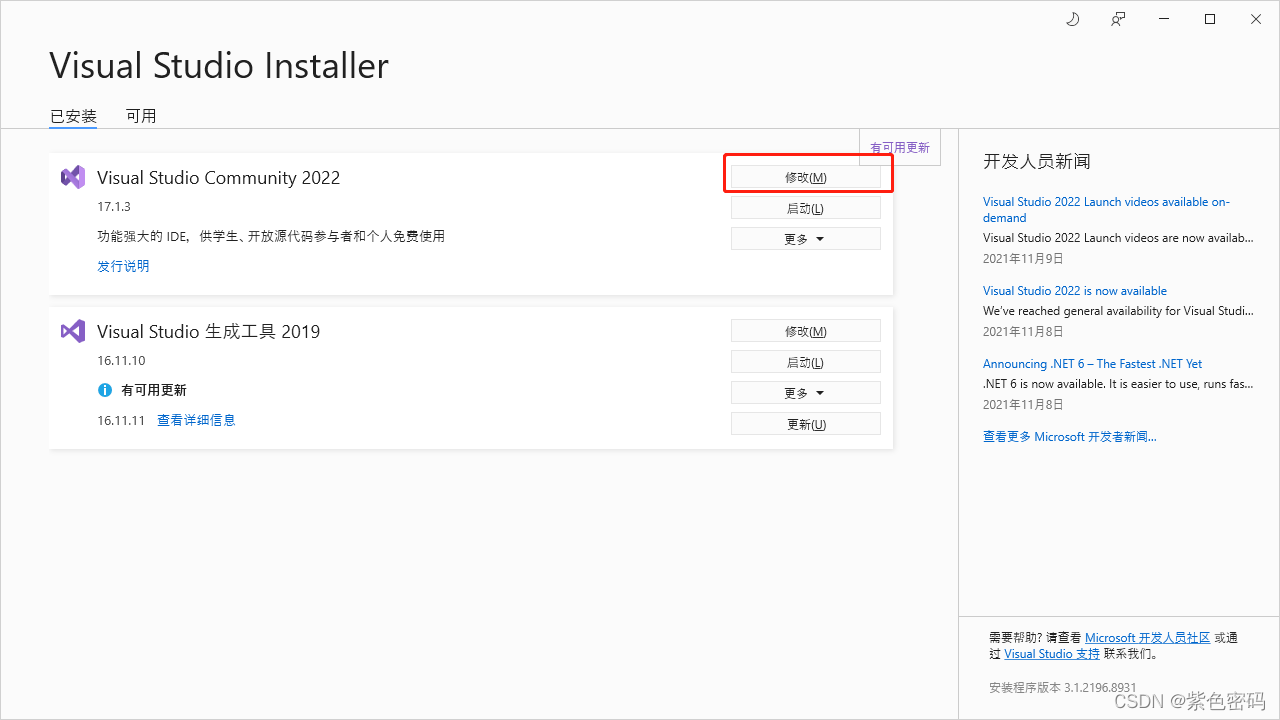Click 修改 for Build Tools 2019
The image size is (1280, 720).
click(805, 331)
